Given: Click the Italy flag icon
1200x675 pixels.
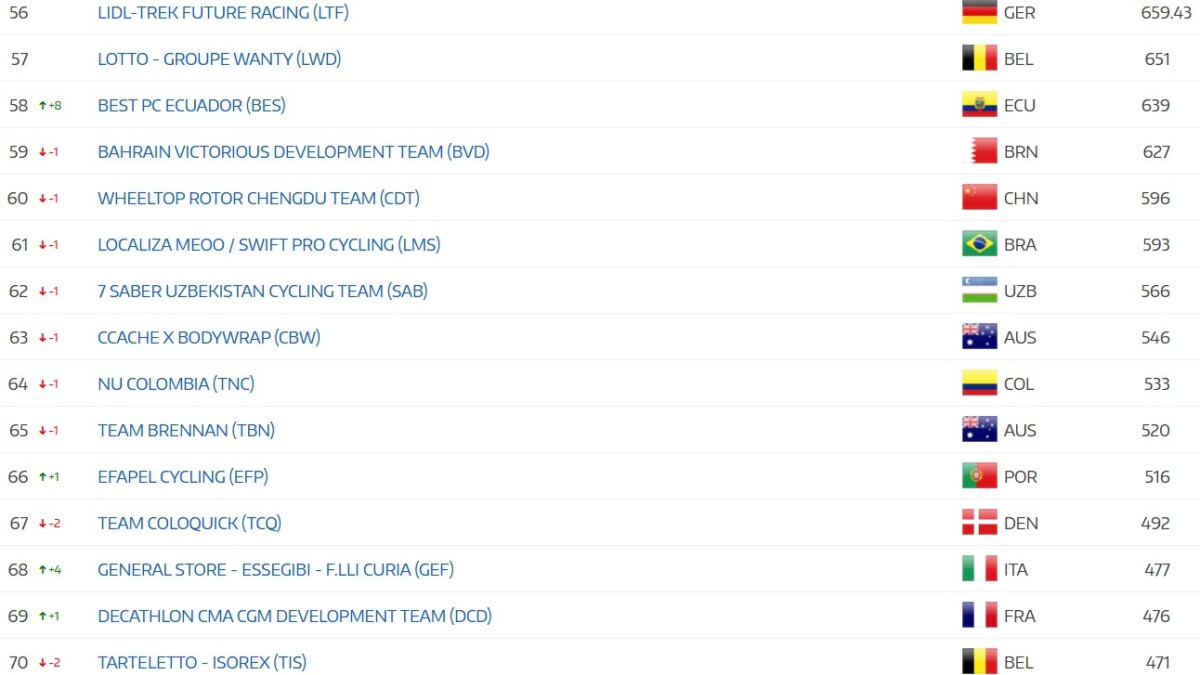Looking at the screenshot, I should coord(980,569).
